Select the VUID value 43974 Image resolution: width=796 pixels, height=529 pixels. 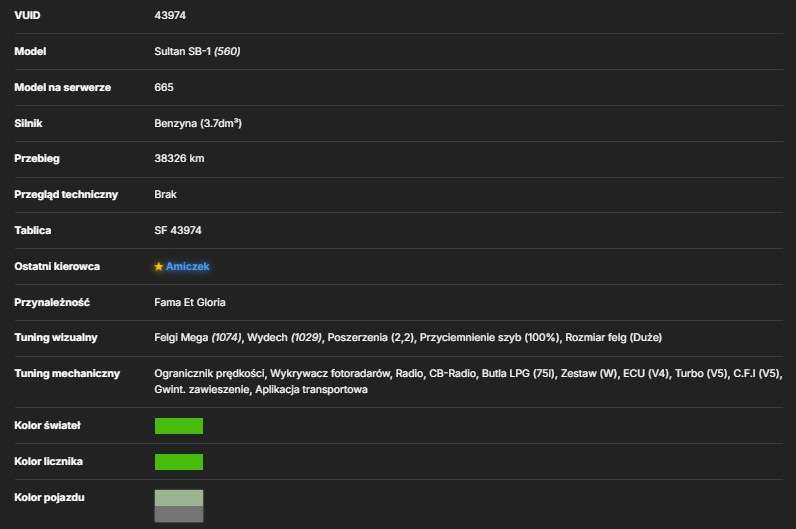pos(170,15)
